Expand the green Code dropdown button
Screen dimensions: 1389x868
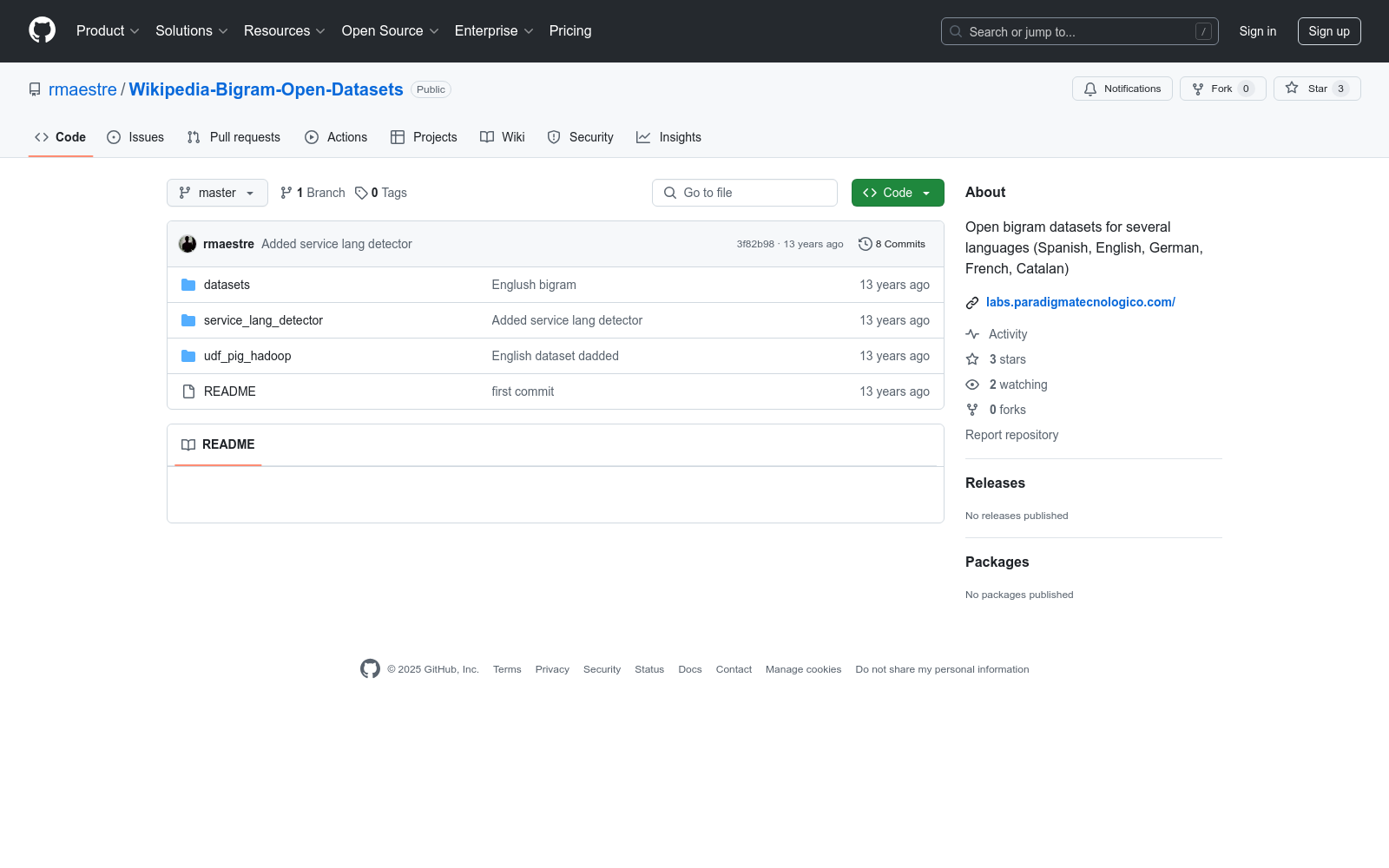898,193
